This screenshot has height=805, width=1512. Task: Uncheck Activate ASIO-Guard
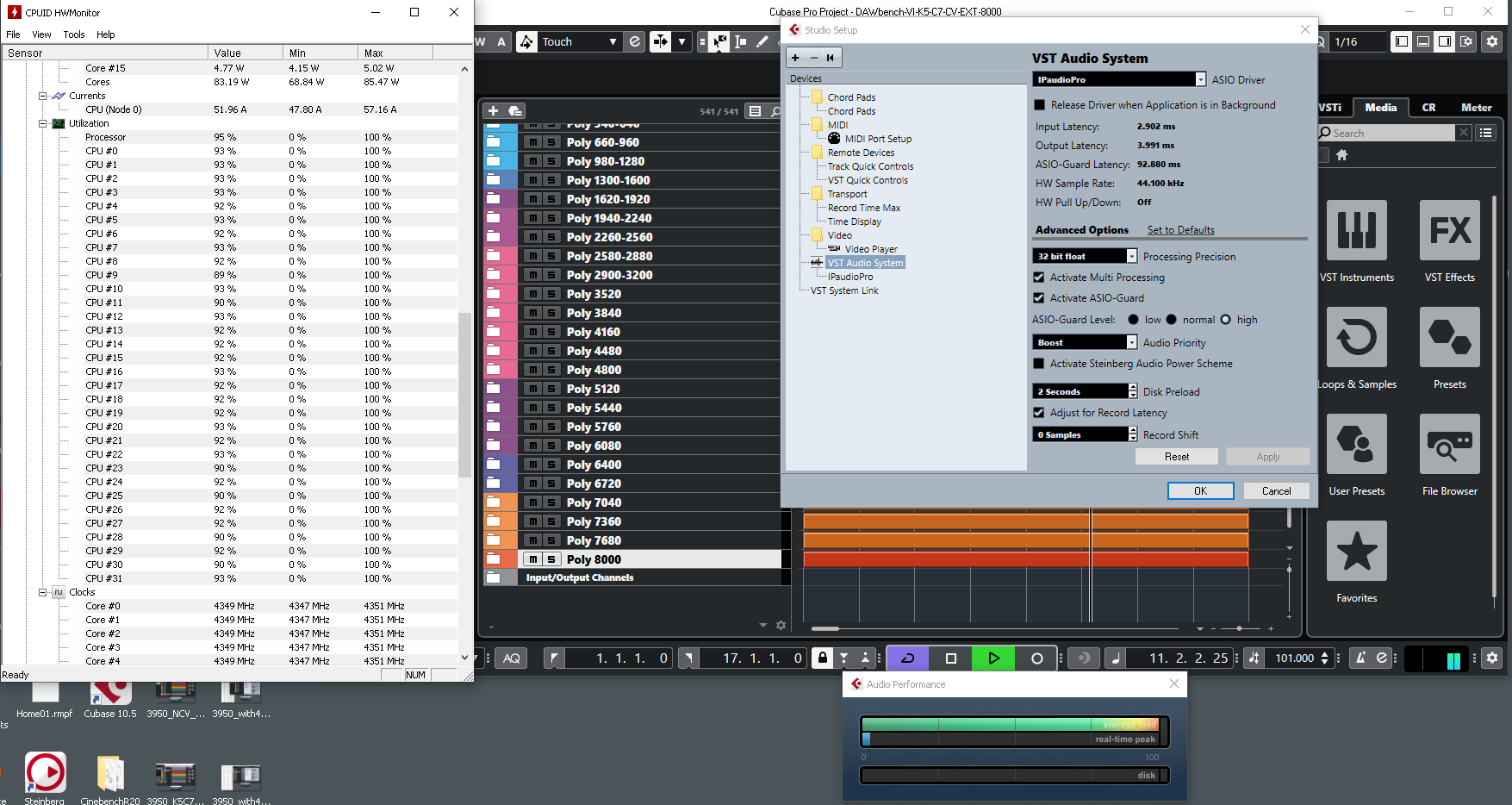[1039, 298]
